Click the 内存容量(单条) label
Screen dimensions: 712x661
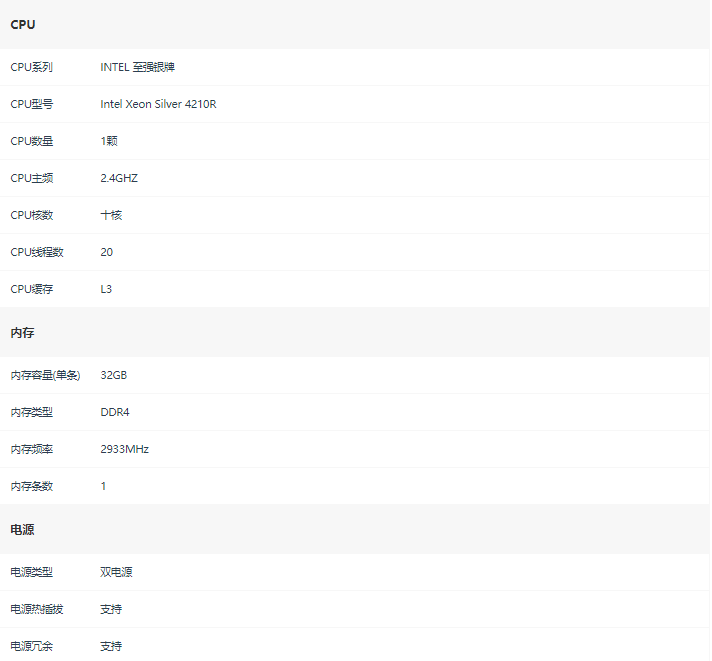coord(45,375)
